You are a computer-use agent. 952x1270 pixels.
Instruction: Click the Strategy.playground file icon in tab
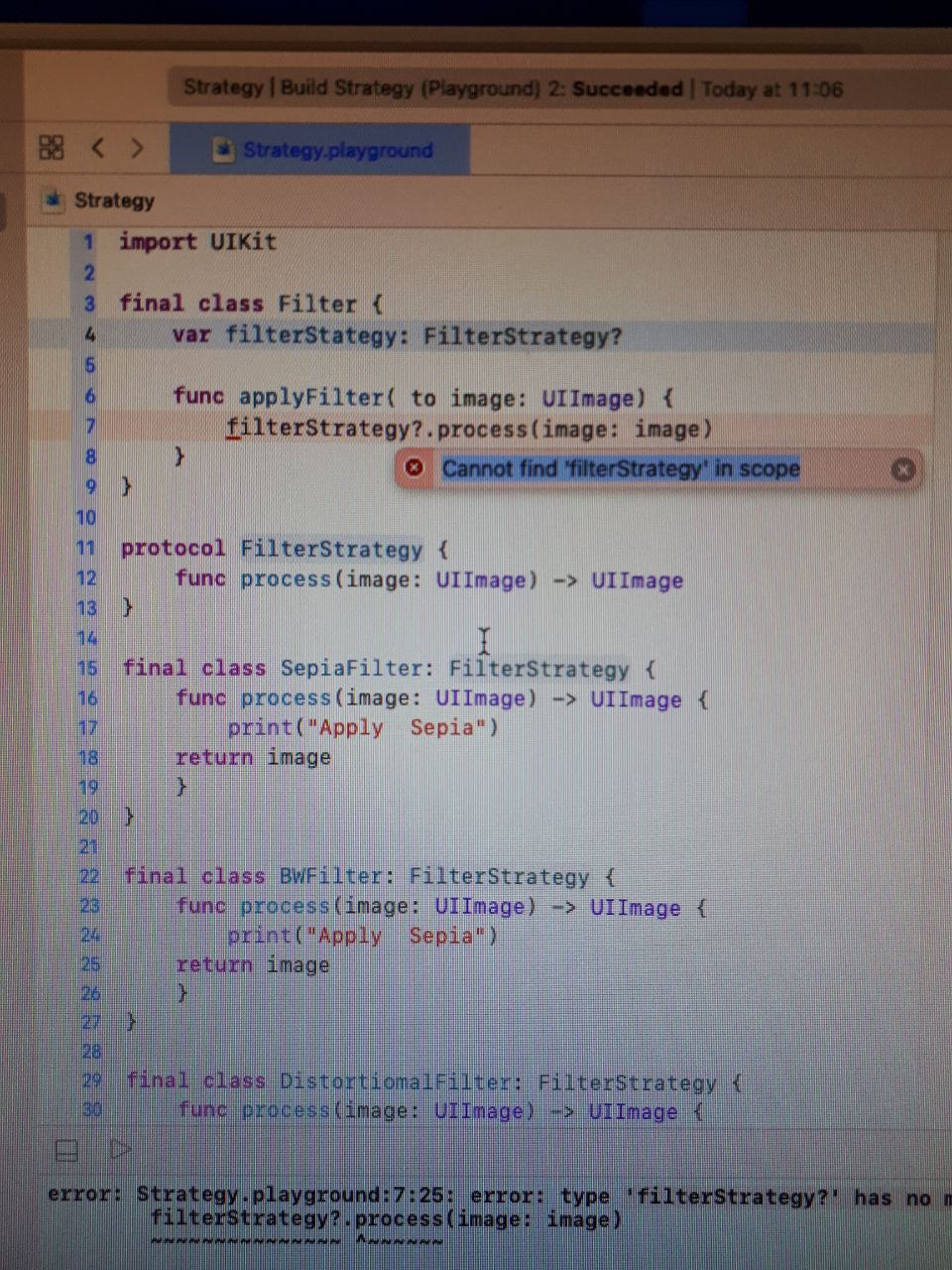point(224,150)
